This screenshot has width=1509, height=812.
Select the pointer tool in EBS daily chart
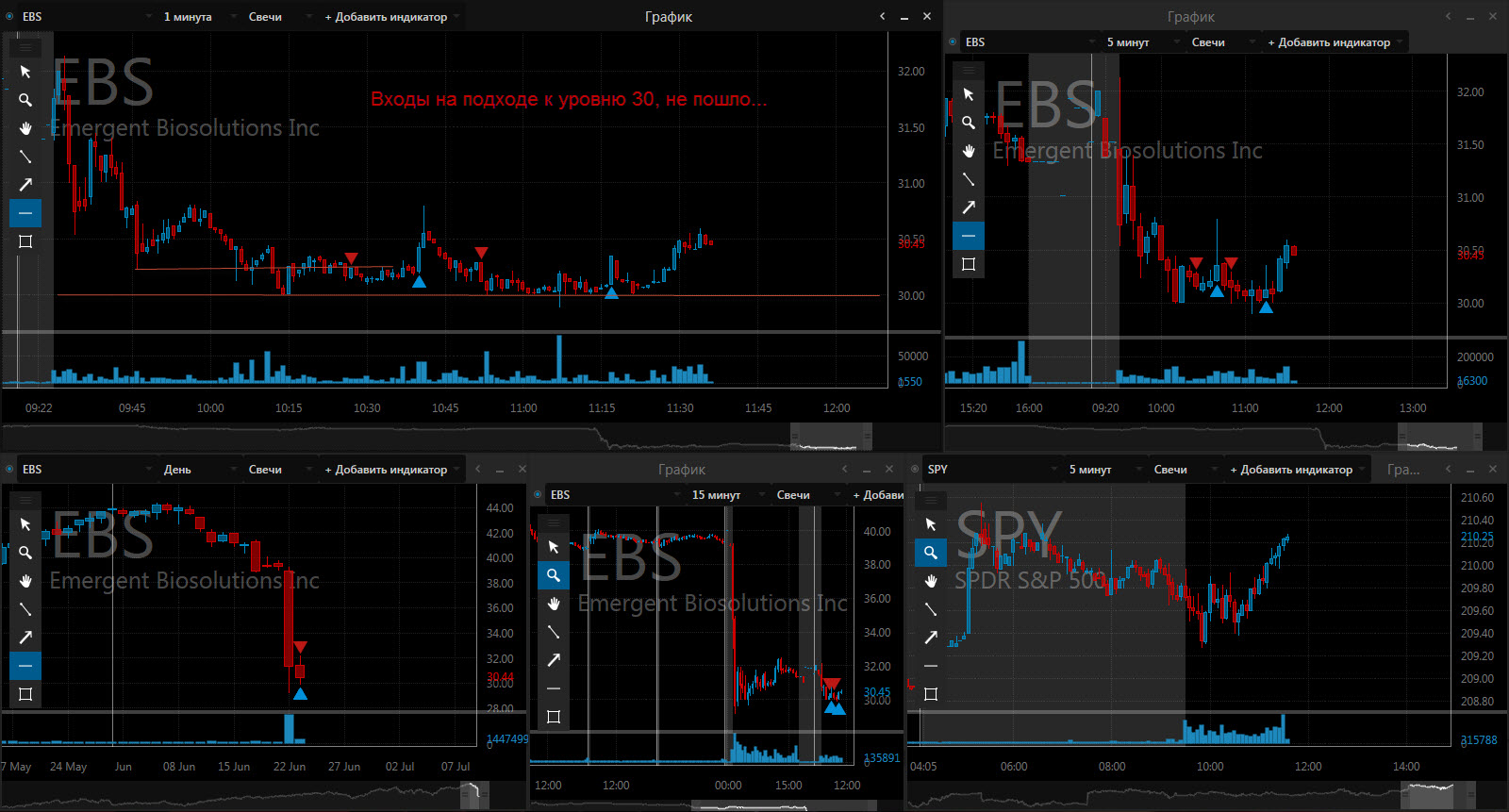(25, 524)
